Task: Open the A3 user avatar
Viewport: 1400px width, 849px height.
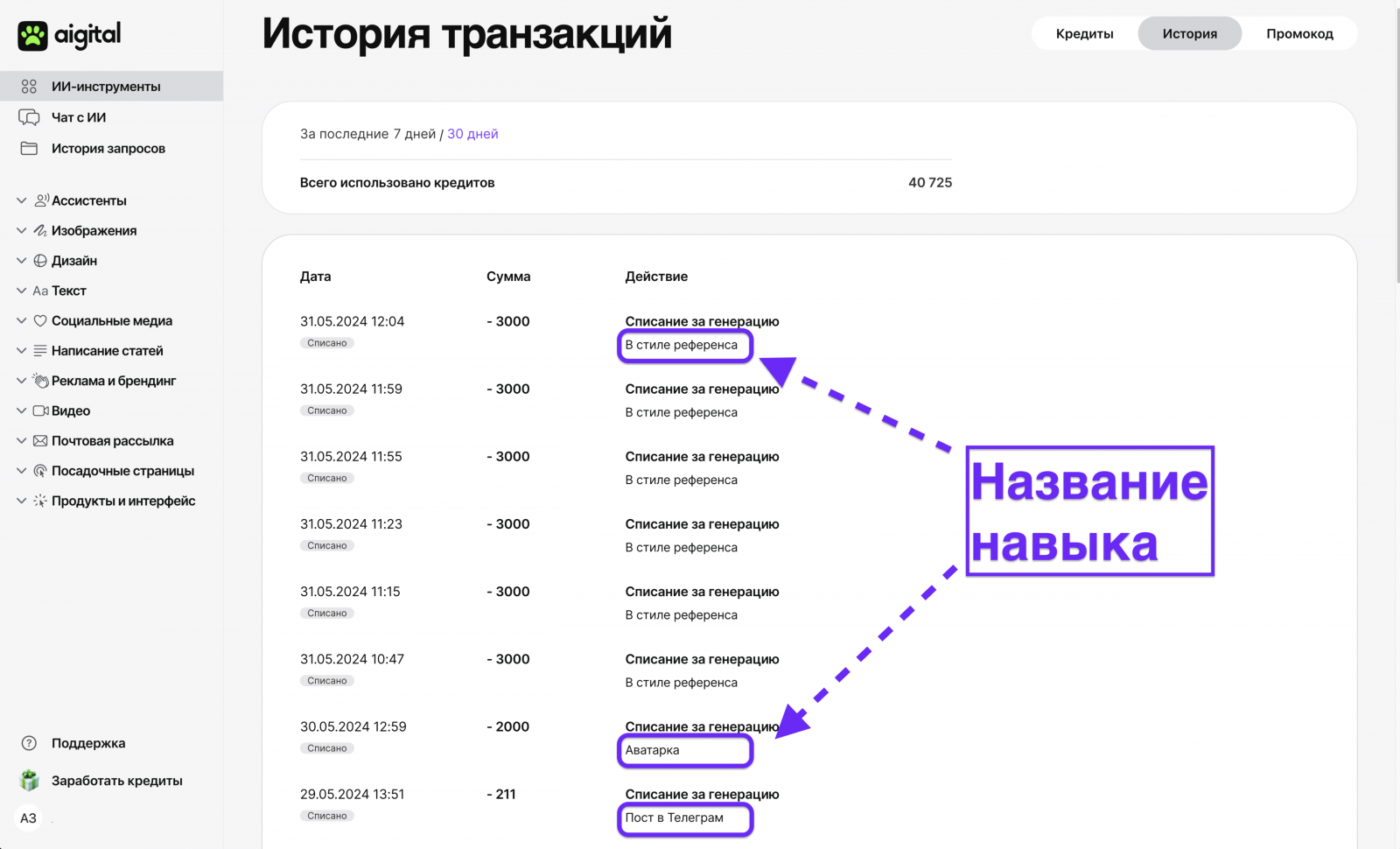Action: (29, 818)
